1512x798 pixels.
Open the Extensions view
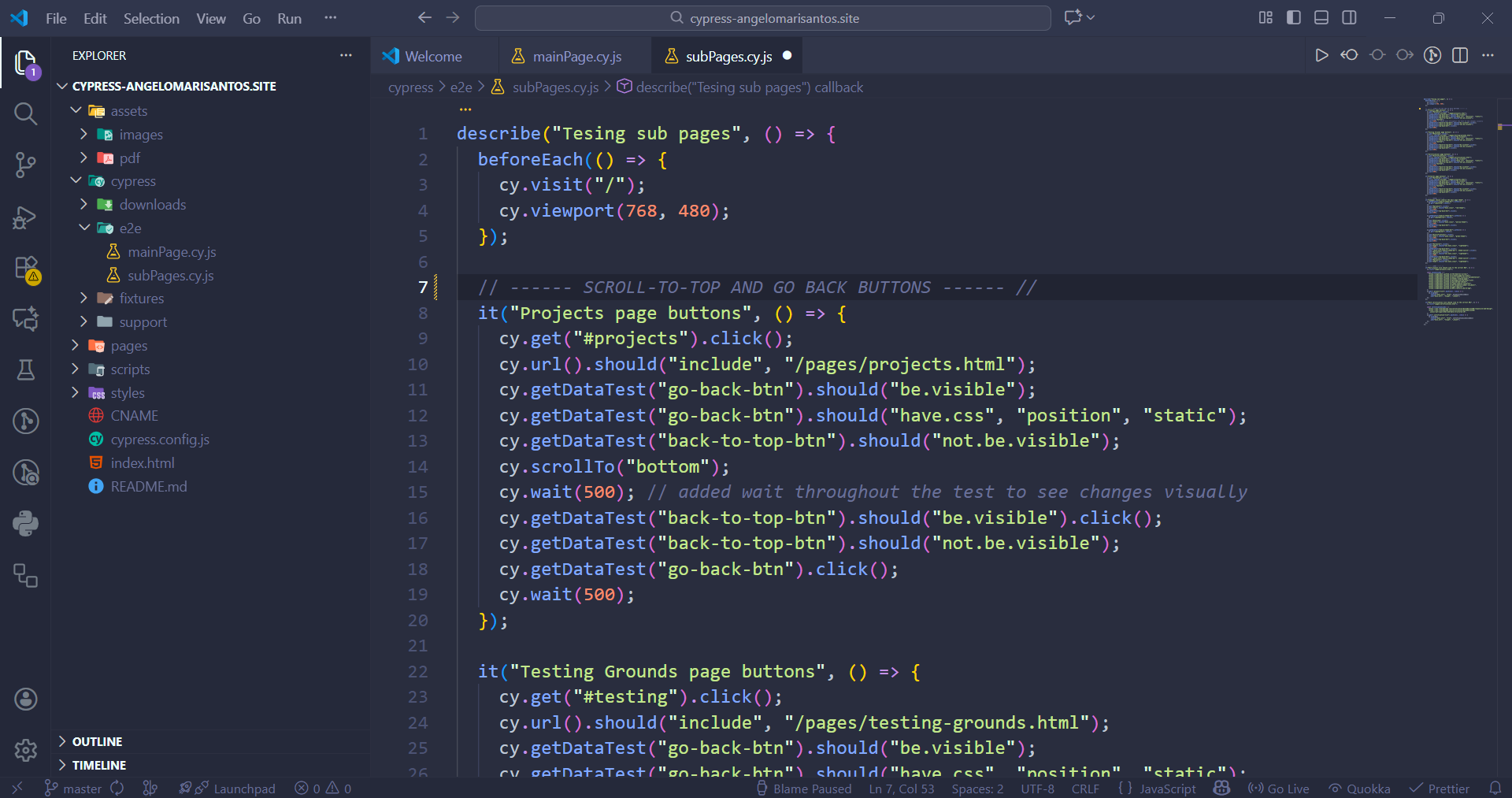(25, 268)
